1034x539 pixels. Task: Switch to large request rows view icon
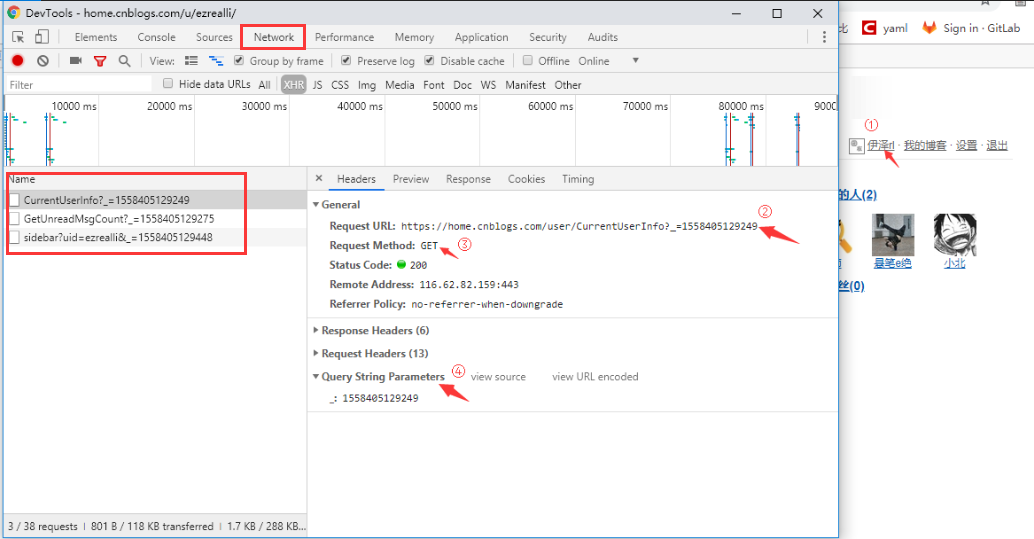coord(191,61)
